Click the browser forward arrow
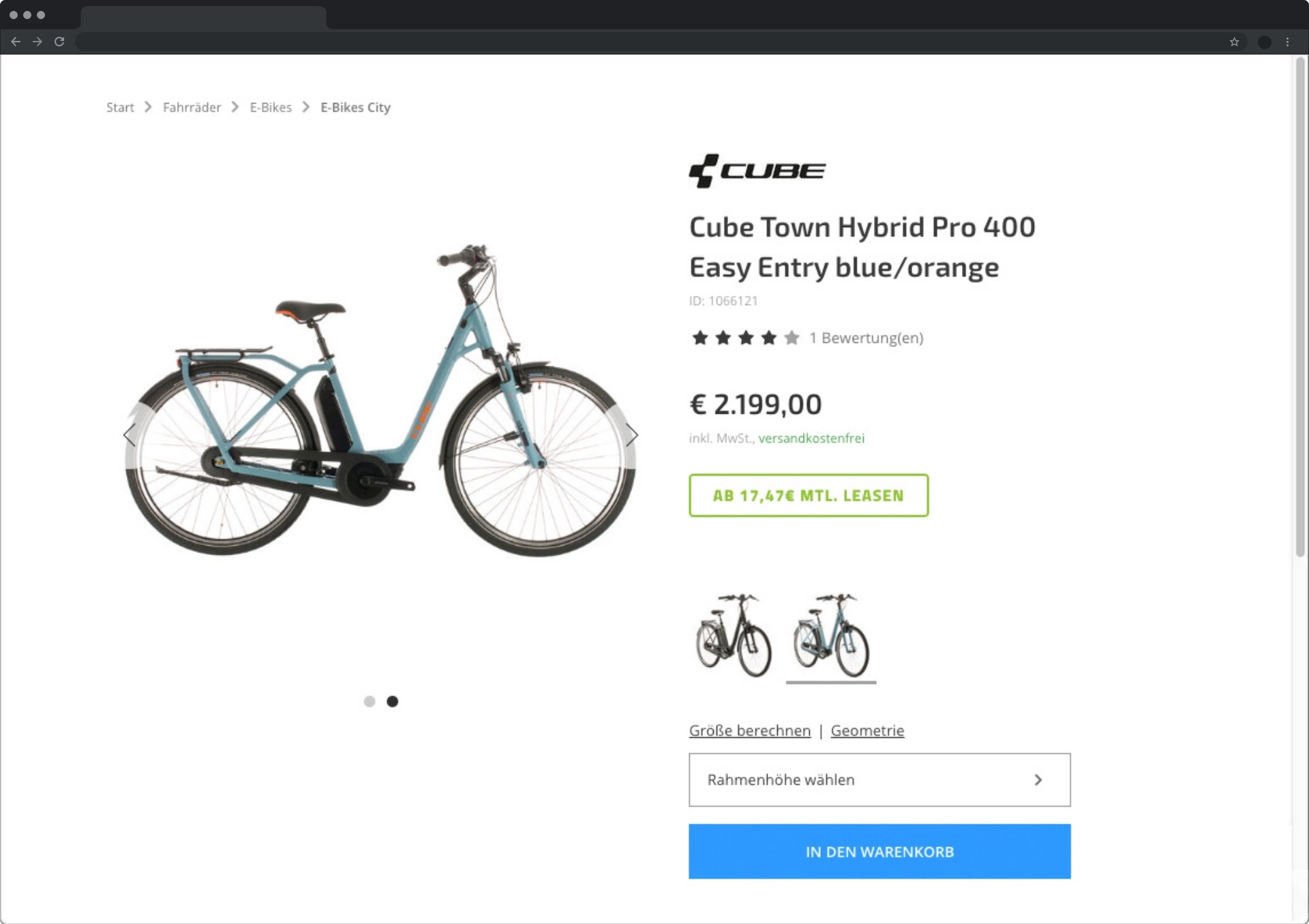The image size is (1309, 924). tap(37, 42)
